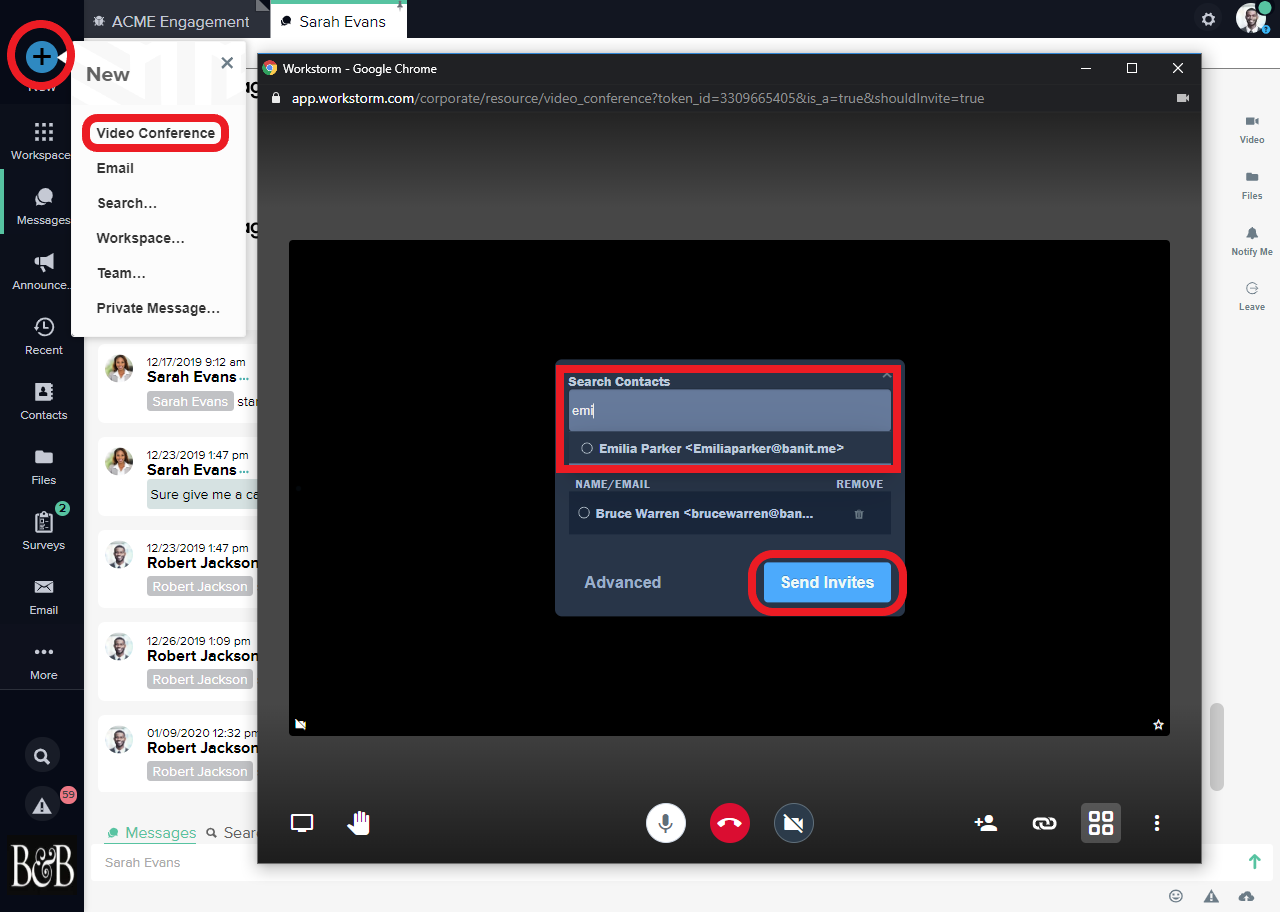Toggle the camera off button
Image resolution: width=1280 pixels, height=912 pixels.
(x=794, y=823)
